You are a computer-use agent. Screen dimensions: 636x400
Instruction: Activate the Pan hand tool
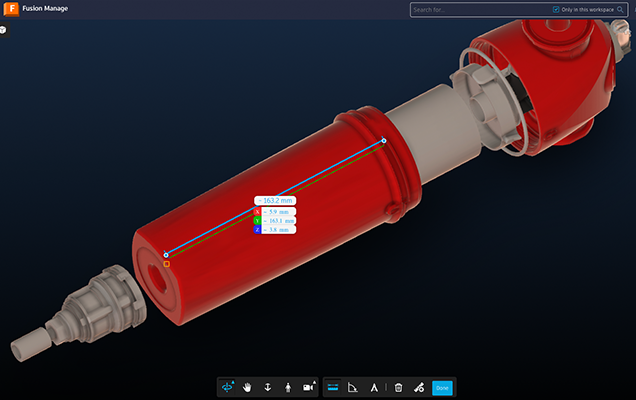(248, 387)
